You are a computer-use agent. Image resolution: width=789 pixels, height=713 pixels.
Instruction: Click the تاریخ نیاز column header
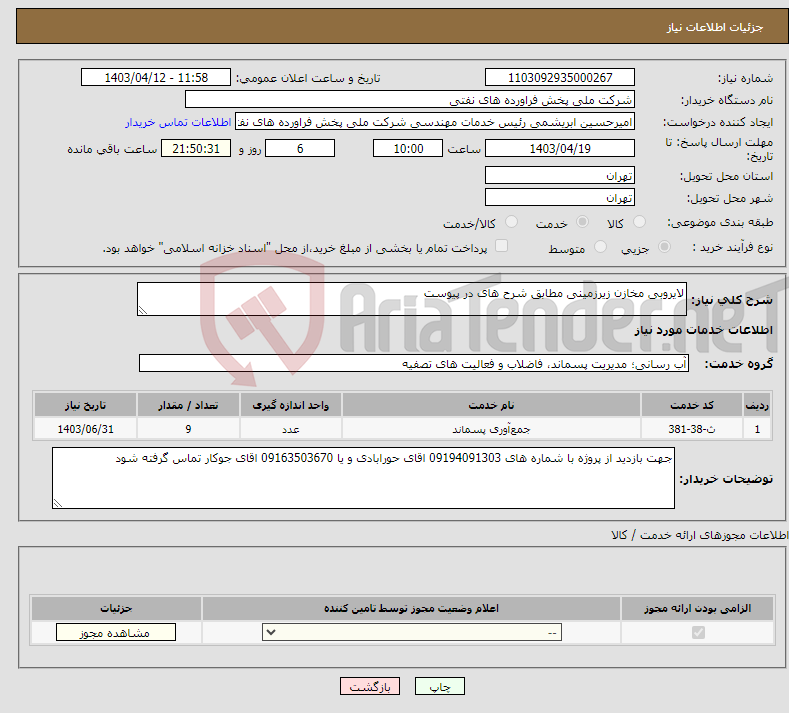[x=86, y=405]
